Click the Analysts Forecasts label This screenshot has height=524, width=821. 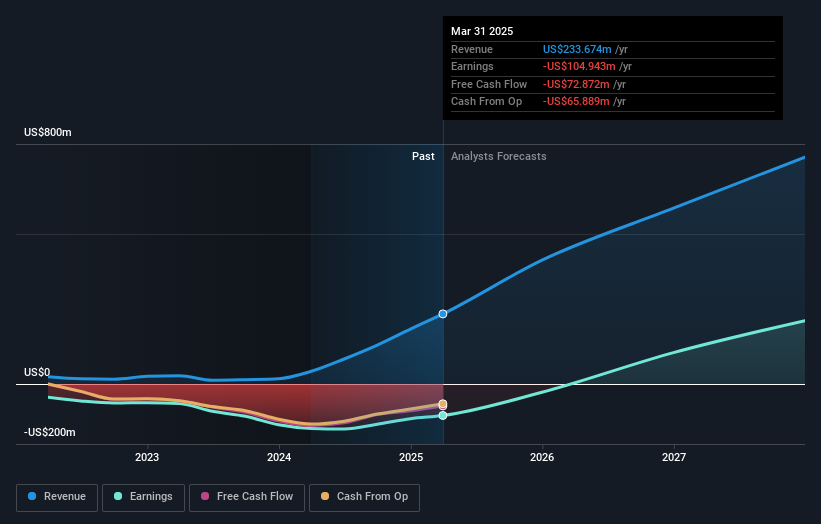(498, 157)
